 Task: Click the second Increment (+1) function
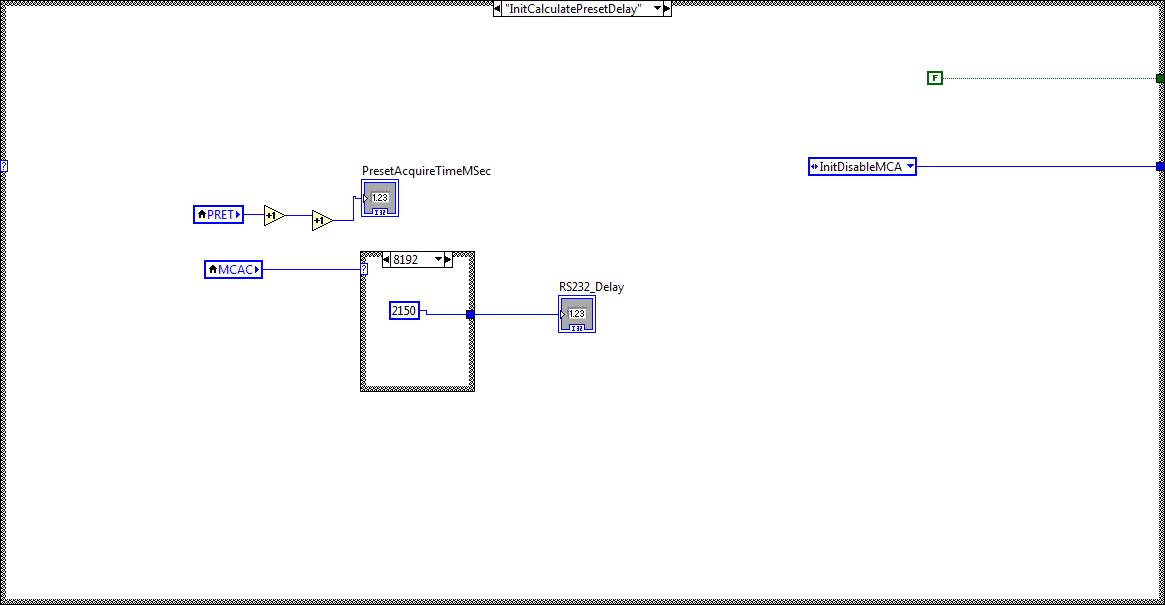(x=320, y=221)
